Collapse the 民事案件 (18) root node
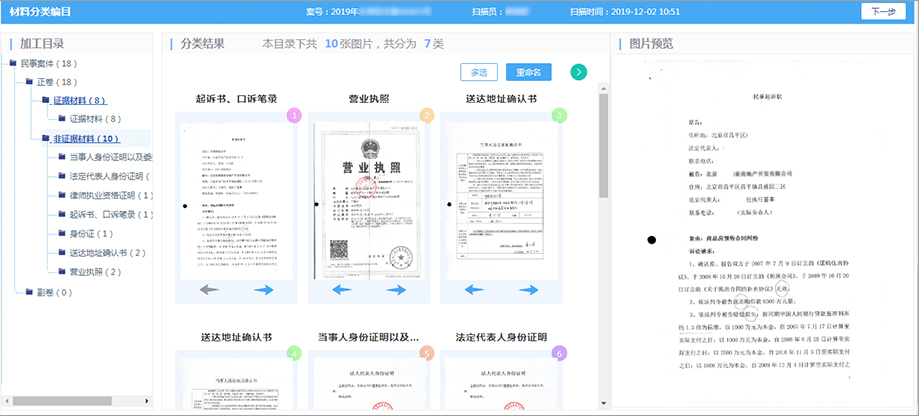 pos(12,64)
